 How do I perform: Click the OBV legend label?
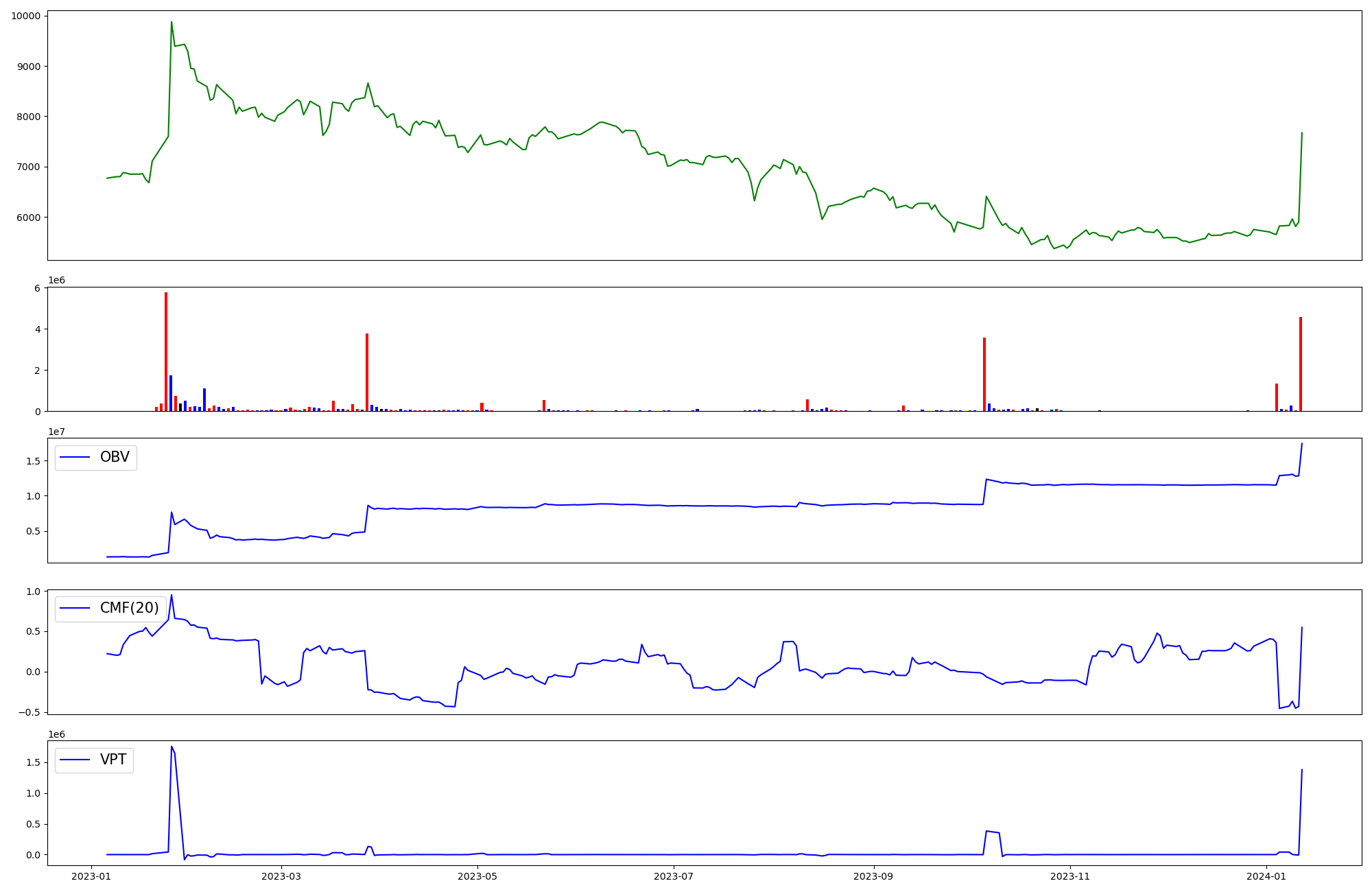(x=115, y=457)
